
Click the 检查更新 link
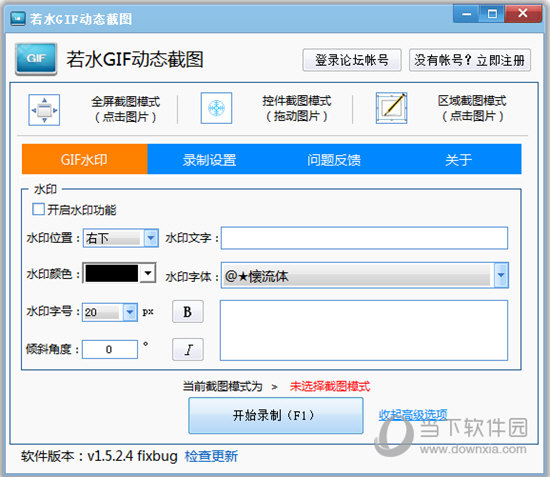point(211,456)
